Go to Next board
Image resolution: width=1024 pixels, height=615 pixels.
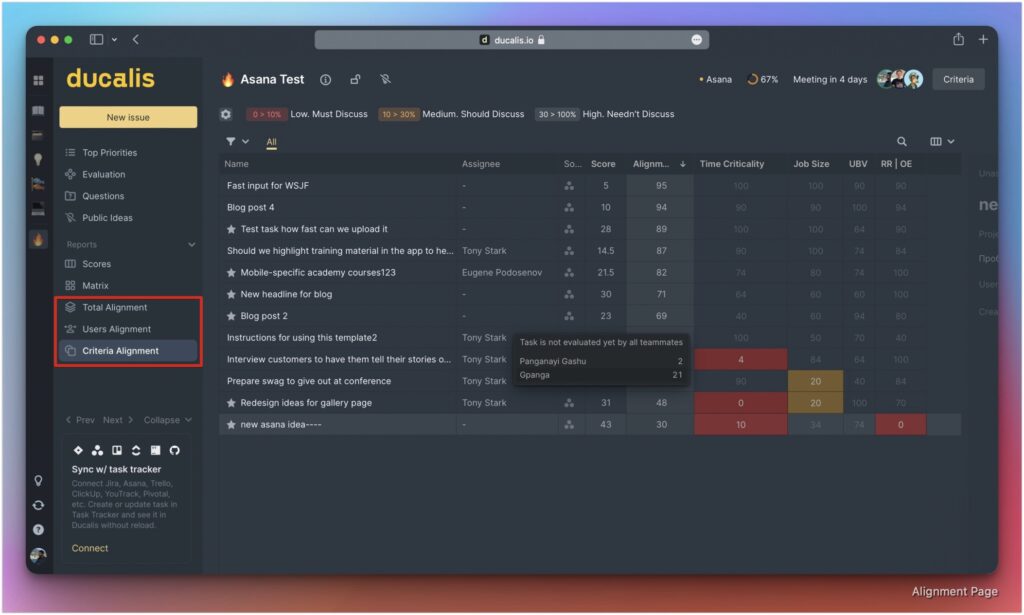pyautogui.click(x=118, y=420)
